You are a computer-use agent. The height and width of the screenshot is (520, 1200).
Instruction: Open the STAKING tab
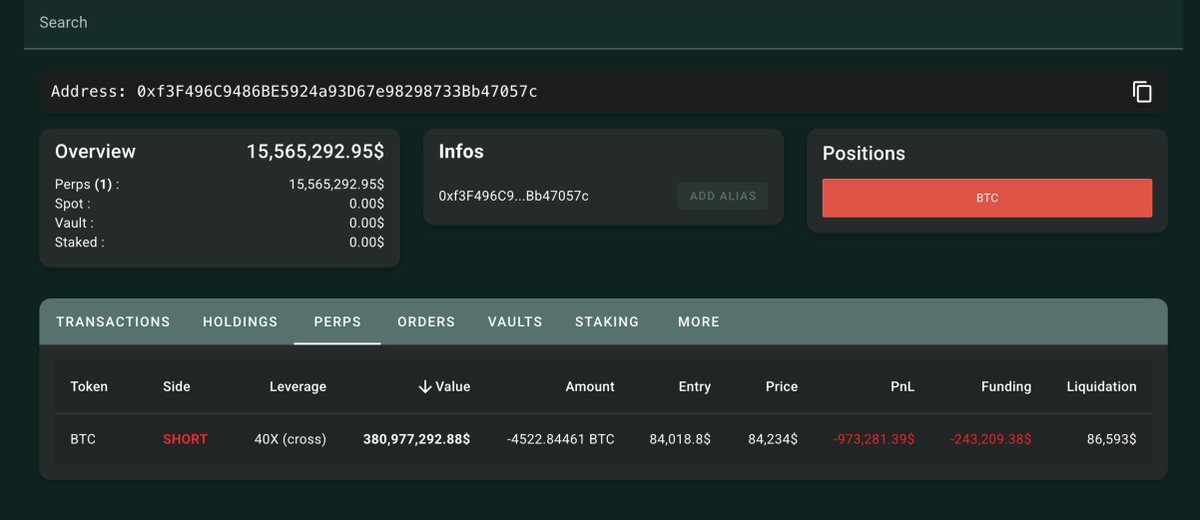tap(607, 322)
